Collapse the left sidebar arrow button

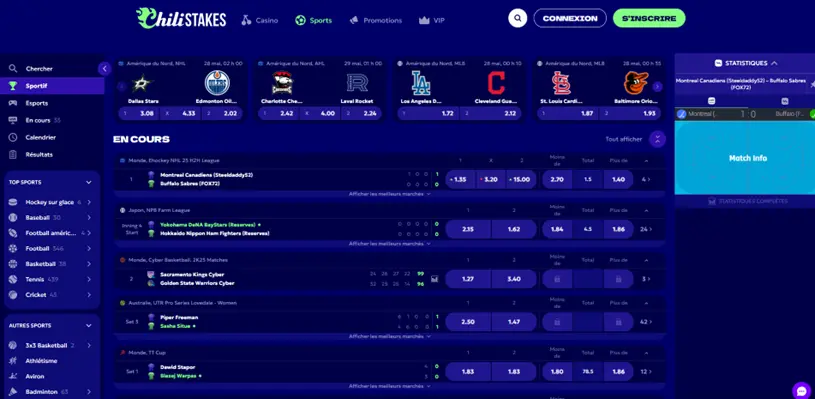(x=104, y=69)
